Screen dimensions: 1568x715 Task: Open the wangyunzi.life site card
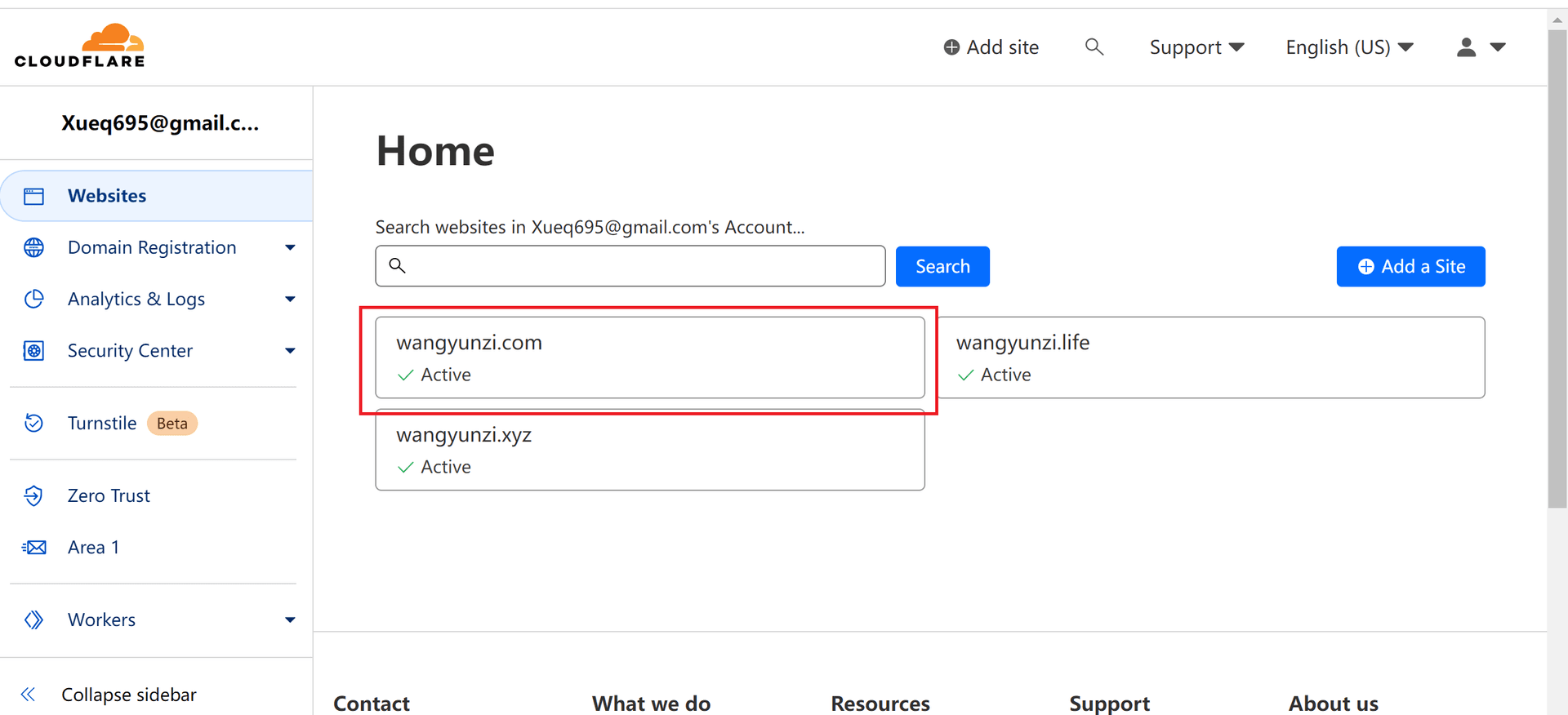point(1211,357)
